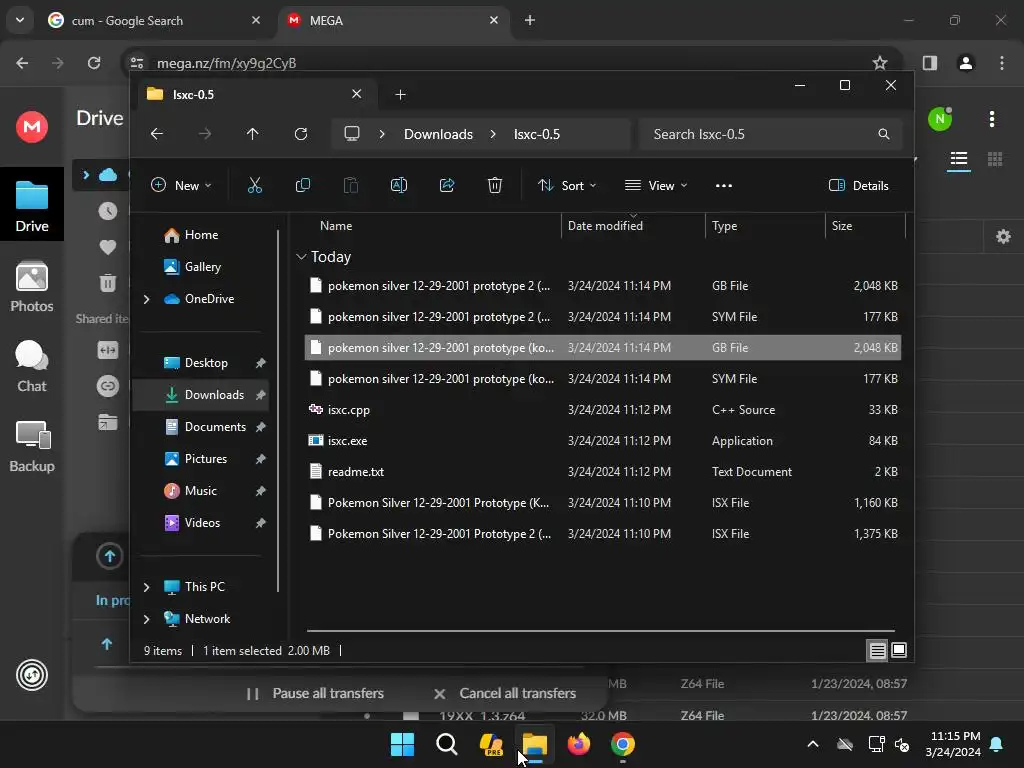Click the Paste icon in Explorer toolbar
This screenshot has width=1024, height=768.
click(351, 185)
